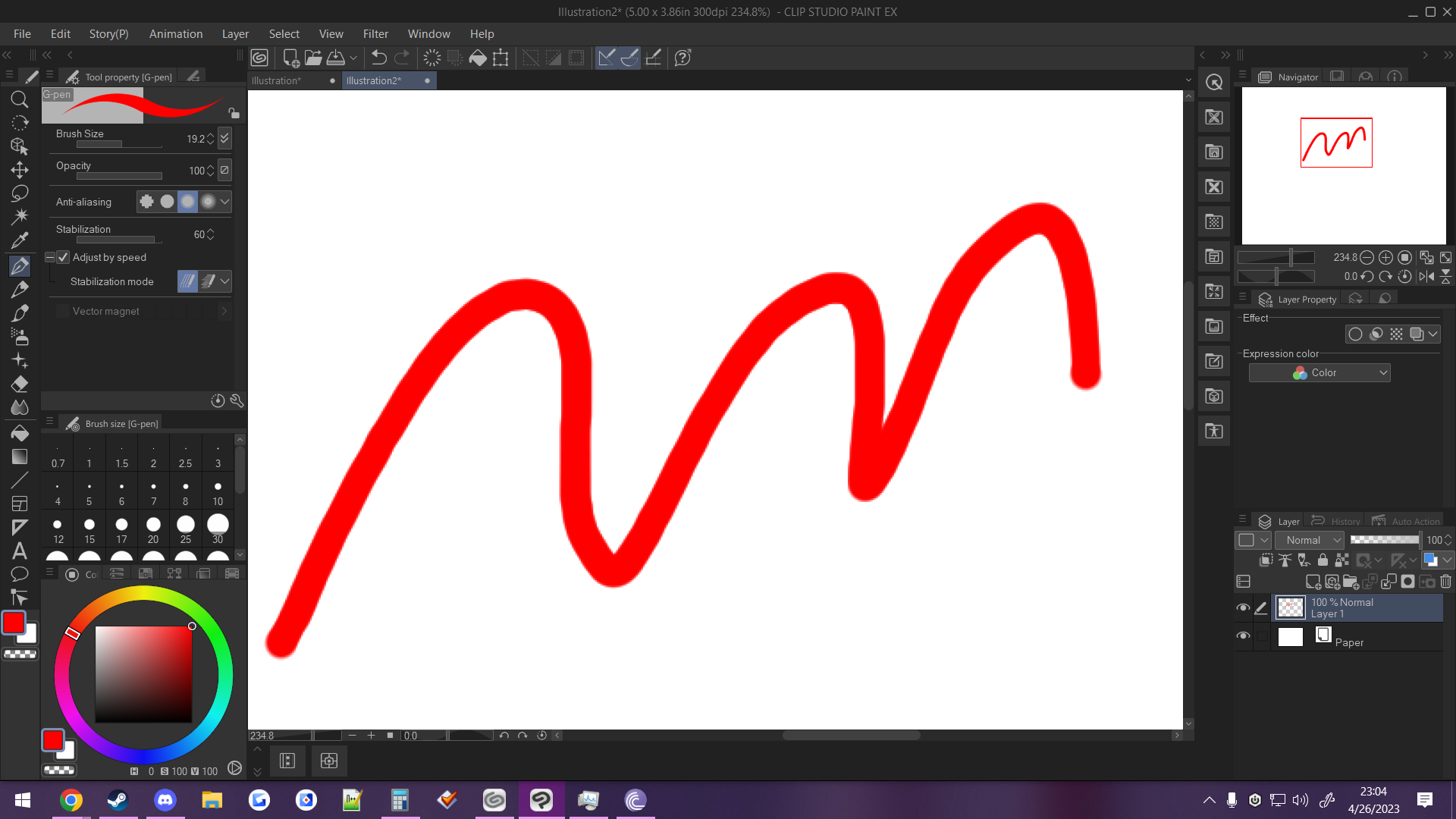Select the Zoom tool from the toolbar

click(x=19, y=99)
